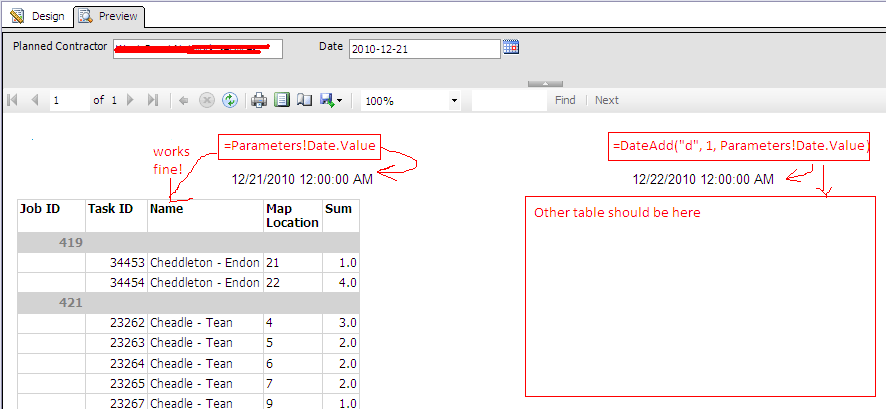The image size is (886, 409).
Task: Click the Name column header
Action: (x=206, y=215)
